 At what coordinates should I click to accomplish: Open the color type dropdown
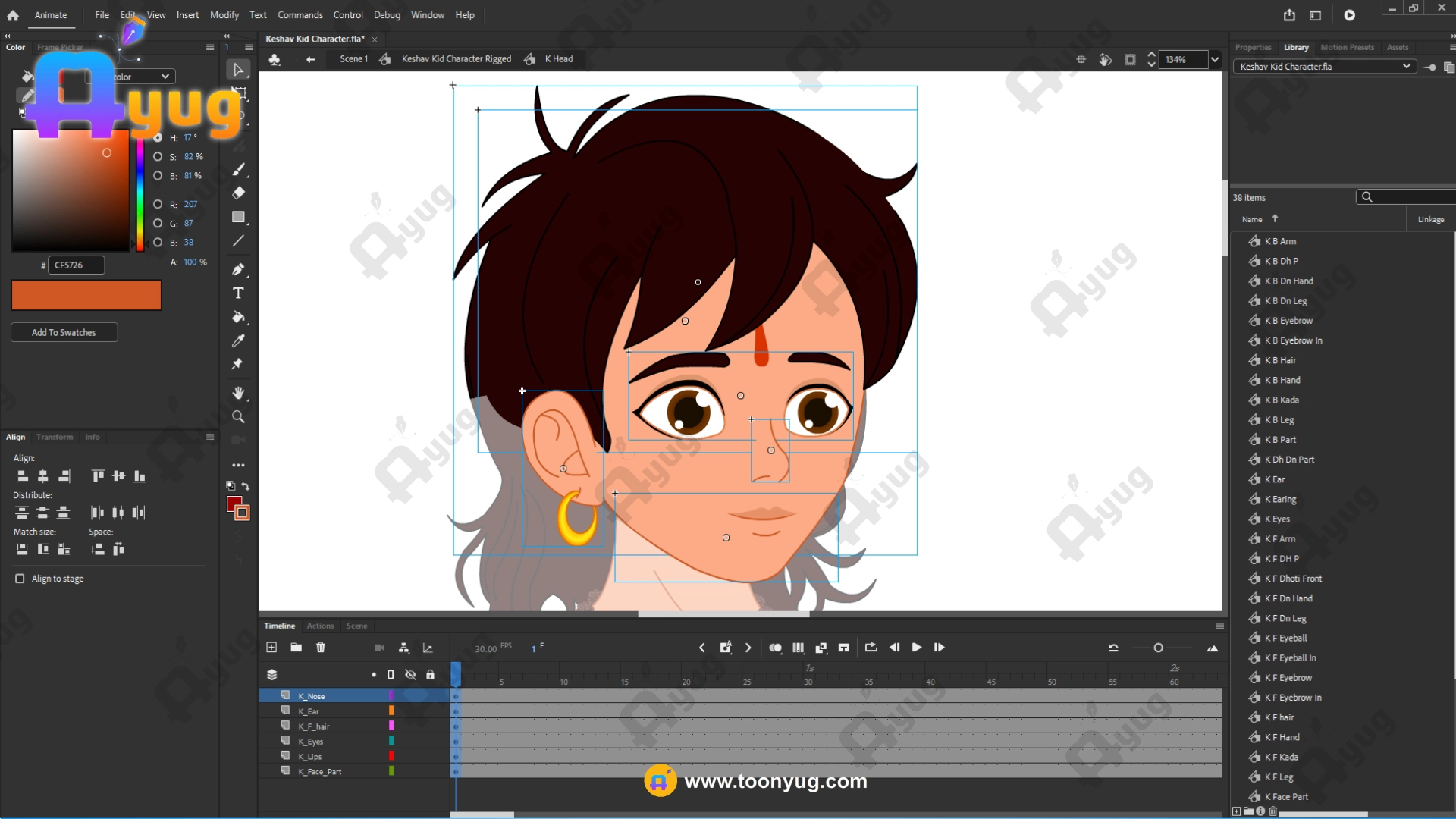click(x=164, y=77)
